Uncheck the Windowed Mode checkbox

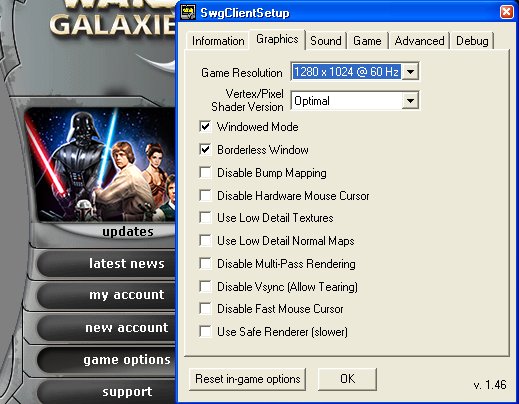(205, 127)
